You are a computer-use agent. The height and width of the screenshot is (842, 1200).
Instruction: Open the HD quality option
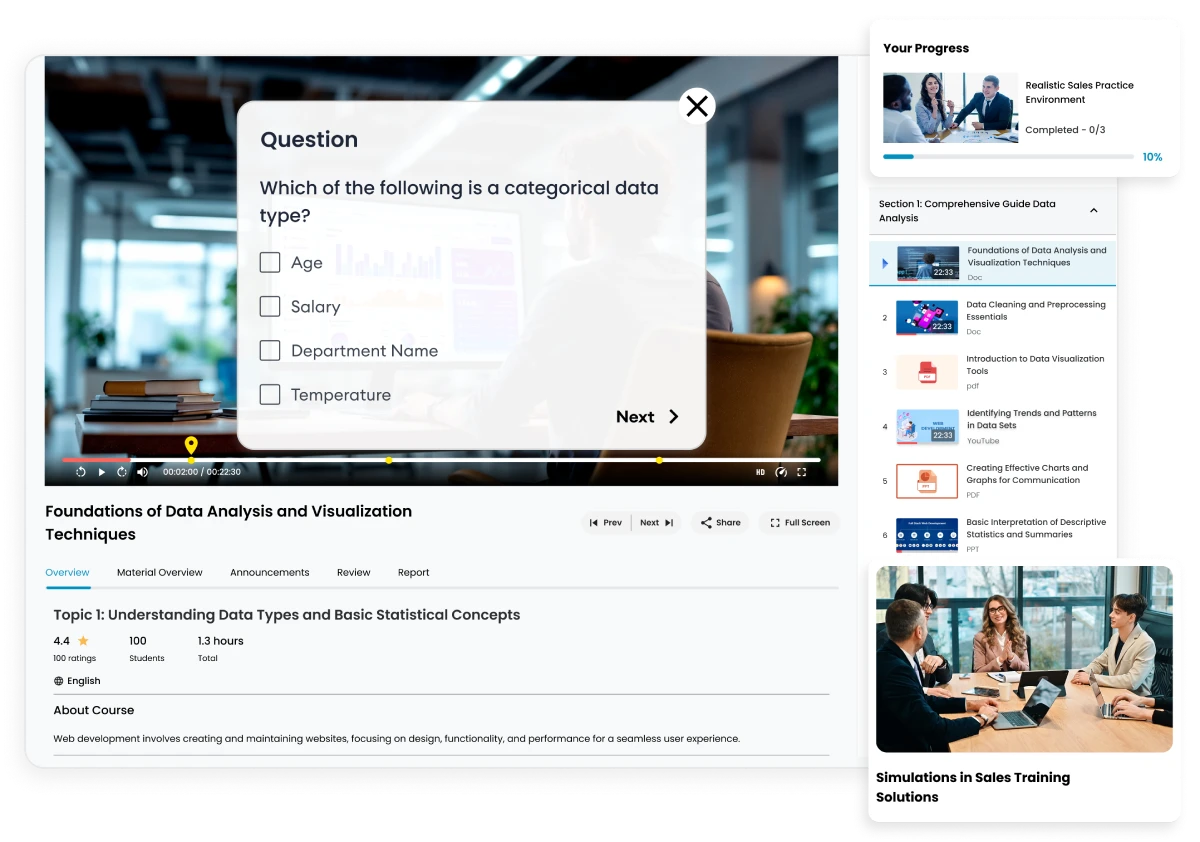tap(760, 471)
